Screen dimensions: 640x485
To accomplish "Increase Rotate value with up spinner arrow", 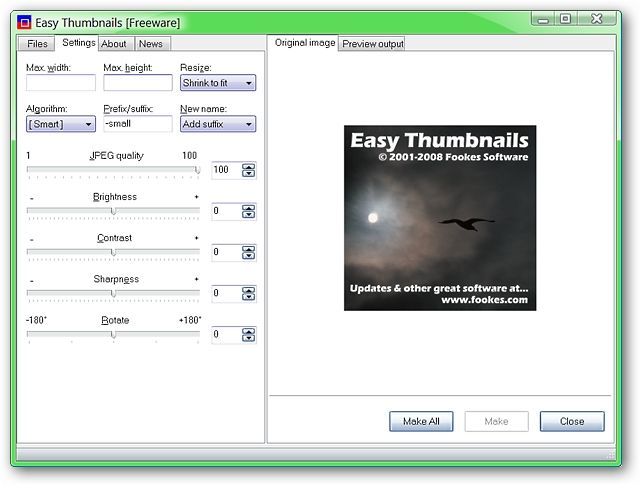I will 248,331.
